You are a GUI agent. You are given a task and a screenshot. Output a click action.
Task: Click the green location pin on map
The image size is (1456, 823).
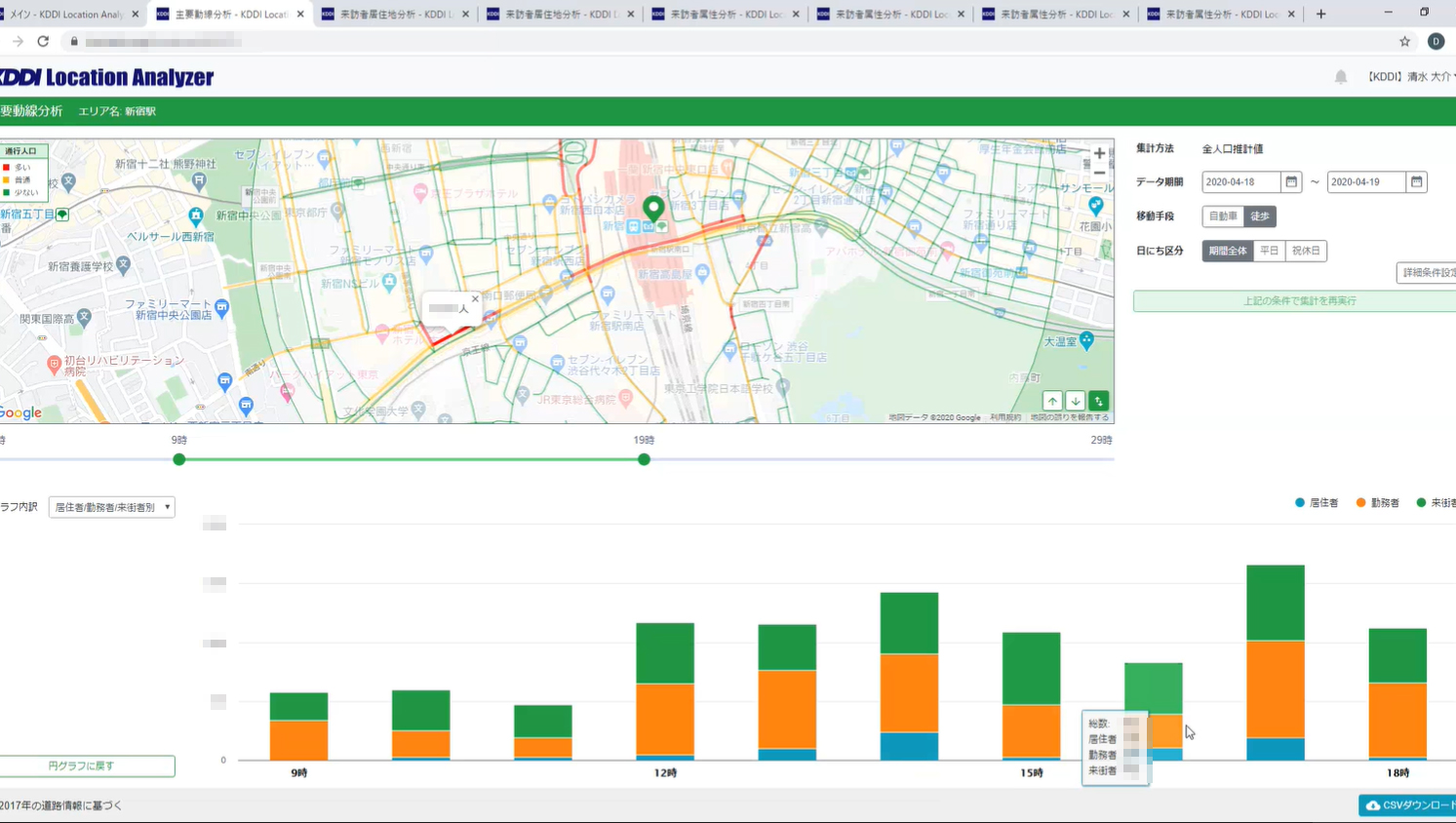pyautogui.click(x=653, y=207)
